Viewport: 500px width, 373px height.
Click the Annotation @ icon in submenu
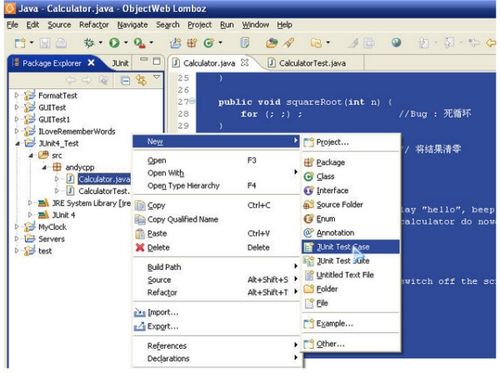click(x=309, y=233)
